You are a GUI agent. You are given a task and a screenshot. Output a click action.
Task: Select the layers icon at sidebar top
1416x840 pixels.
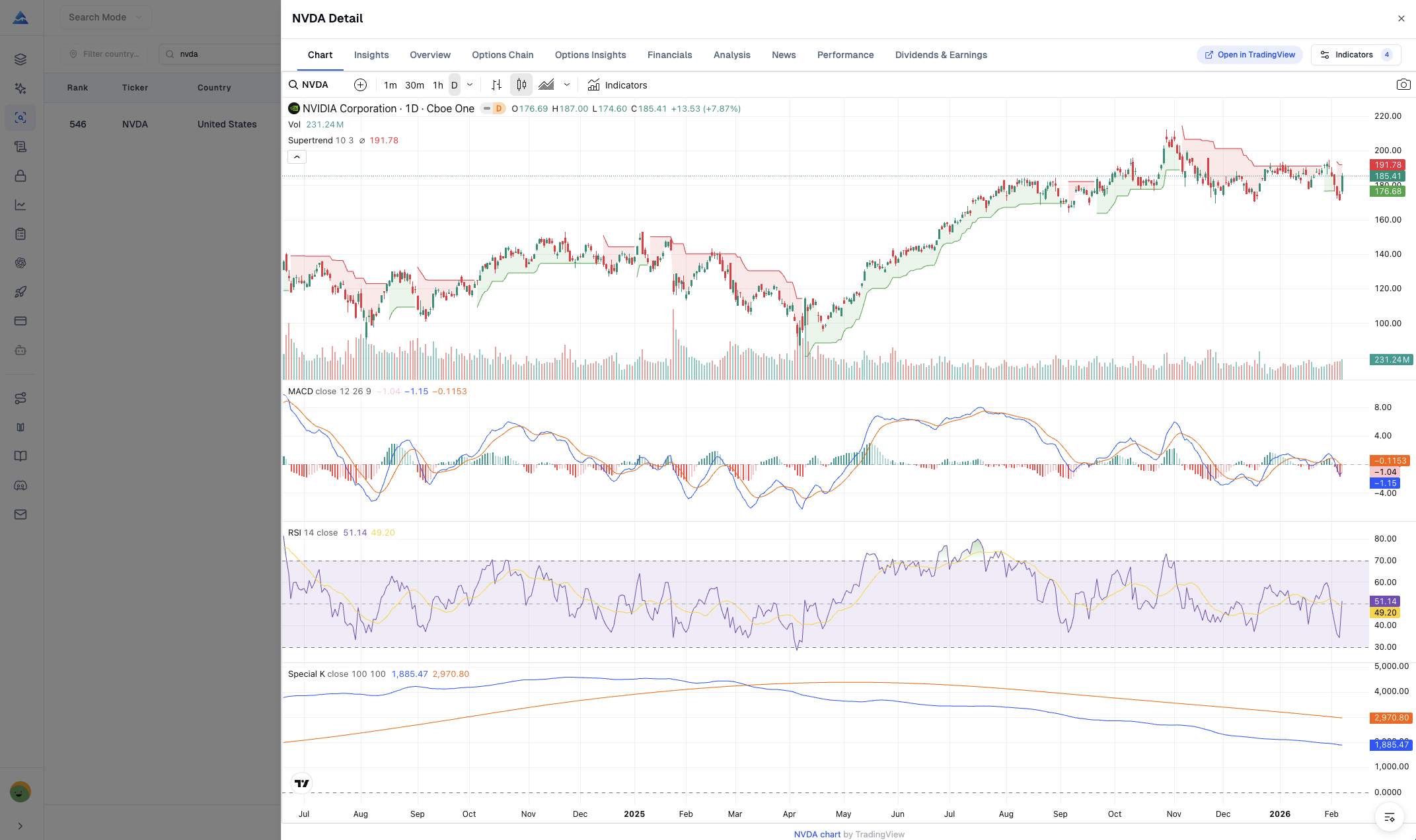(x=20, y=59)
